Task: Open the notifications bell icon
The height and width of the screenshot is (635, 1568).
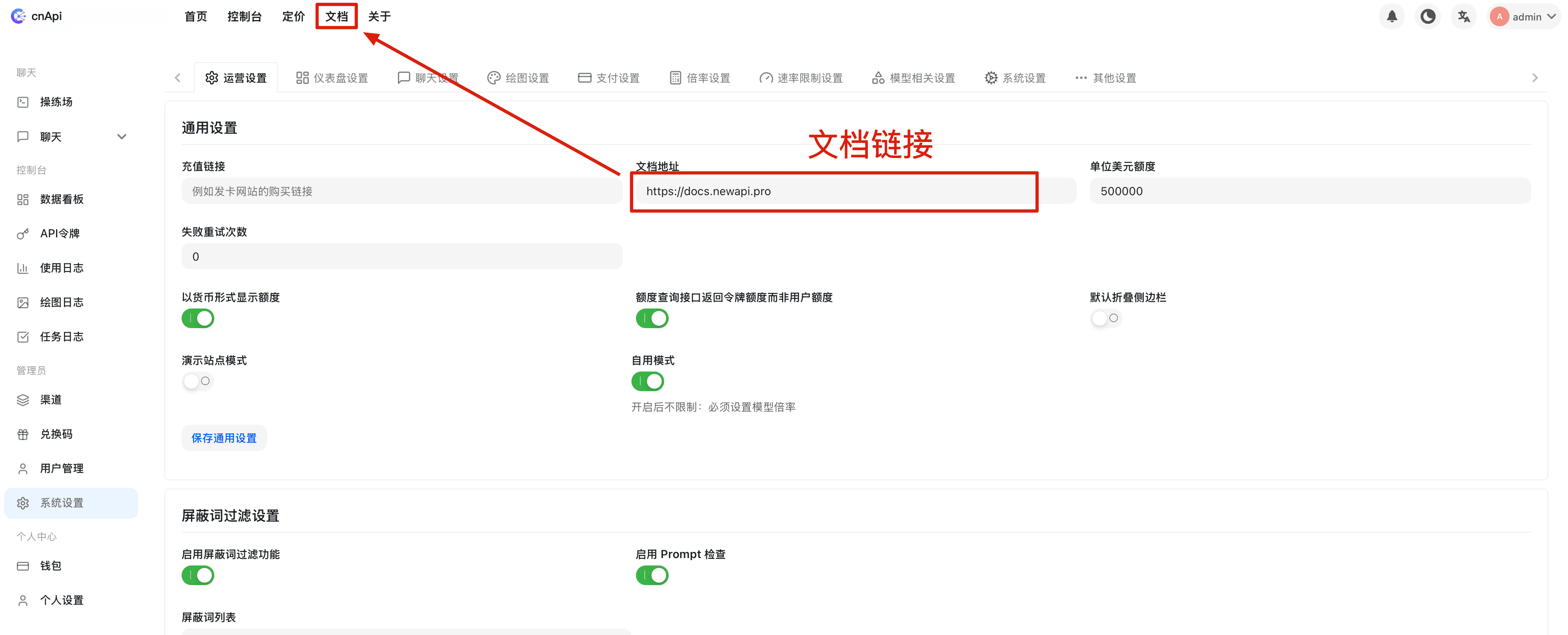Action: [1391, 16]
